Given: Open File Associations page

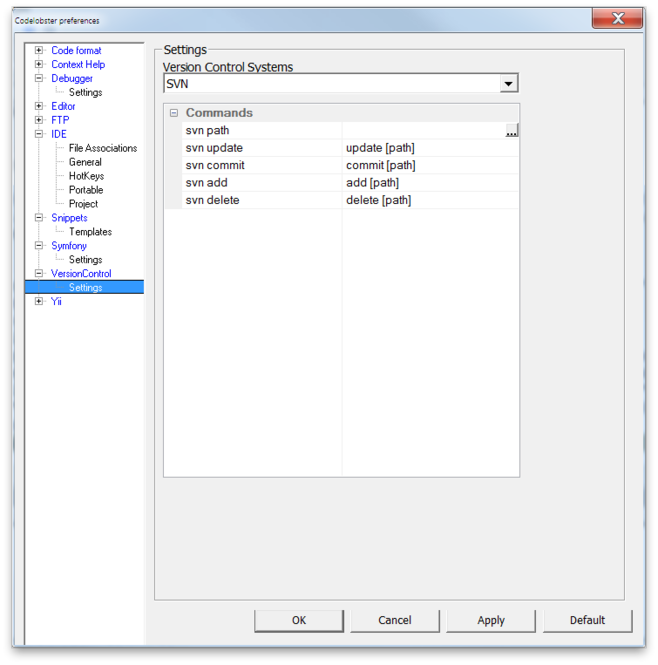Looking at the screenshot, I should 103,148.
